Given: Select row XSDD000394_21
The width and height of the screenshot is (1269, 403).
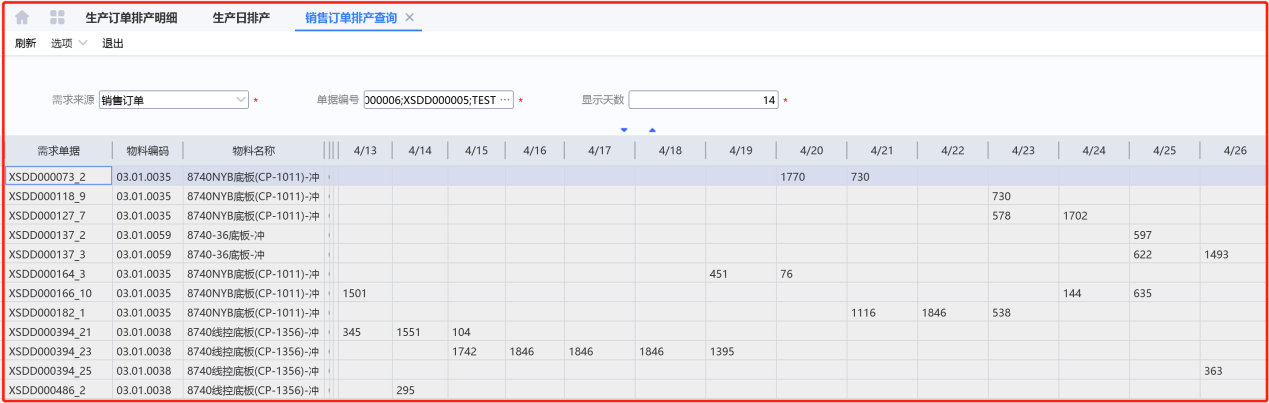Looking at the screenshot, I should pos(636,331).
